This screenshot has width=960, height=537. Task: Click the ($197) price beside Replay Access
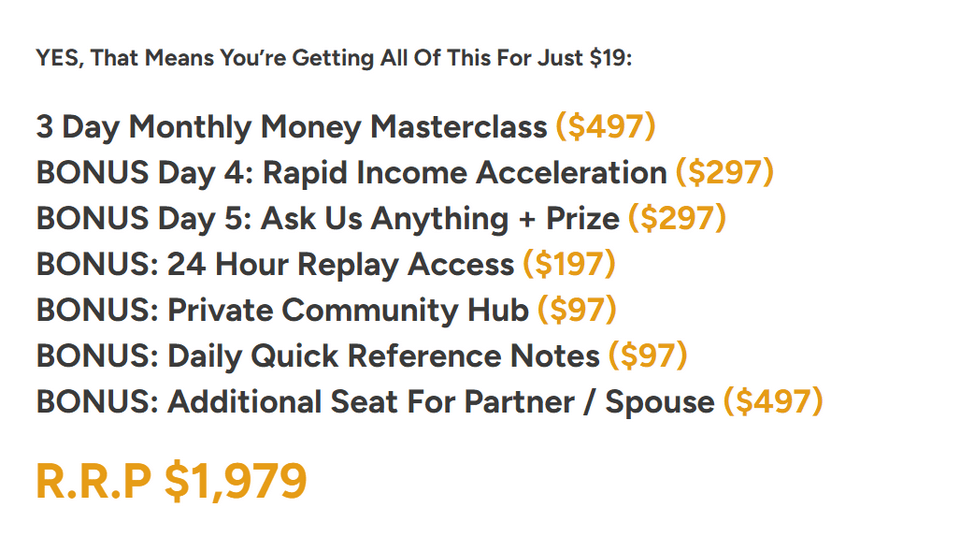569,265
